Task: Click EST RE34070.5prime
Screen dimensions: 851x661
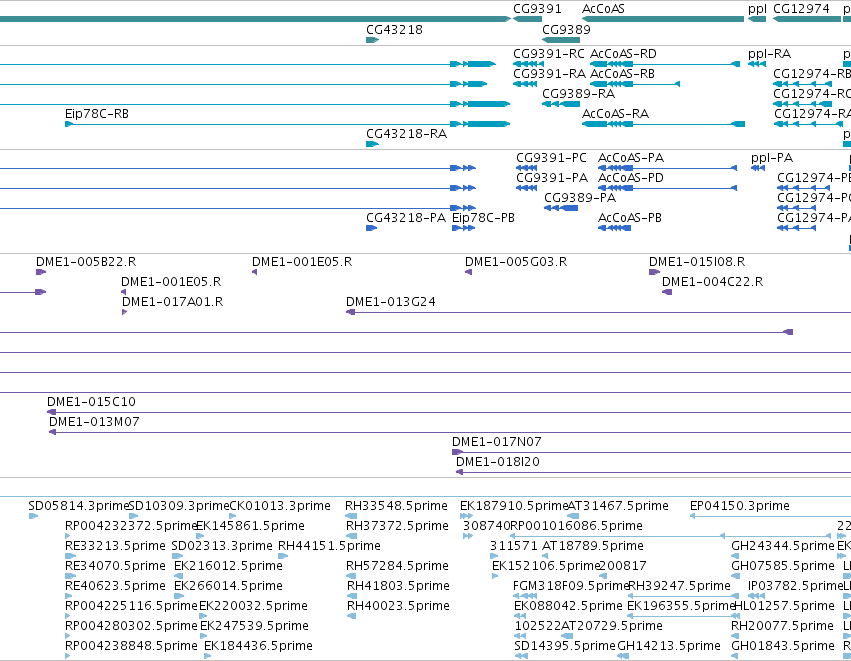Action: coord(115,566)
